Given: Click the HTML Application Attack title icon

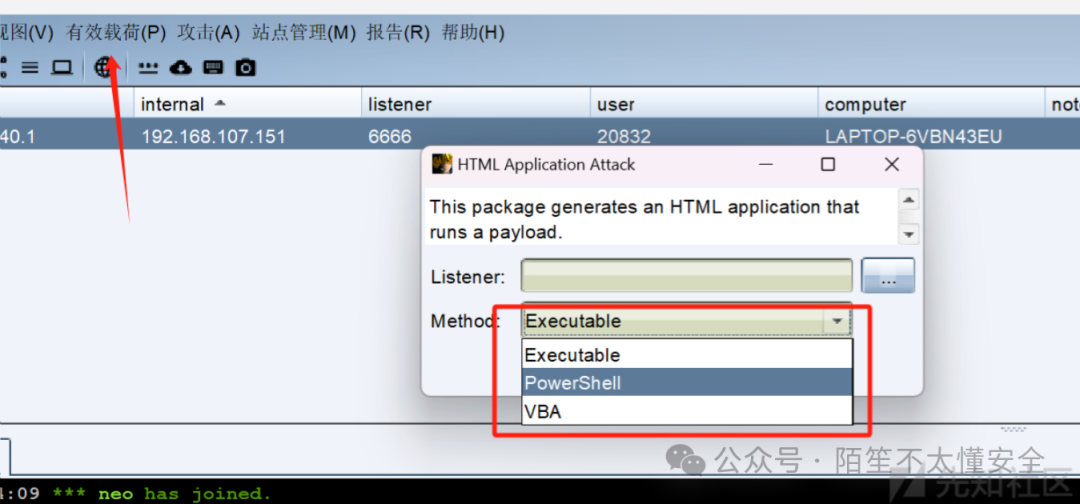Looking at the screenshot, I should click(x=442, y=165).
